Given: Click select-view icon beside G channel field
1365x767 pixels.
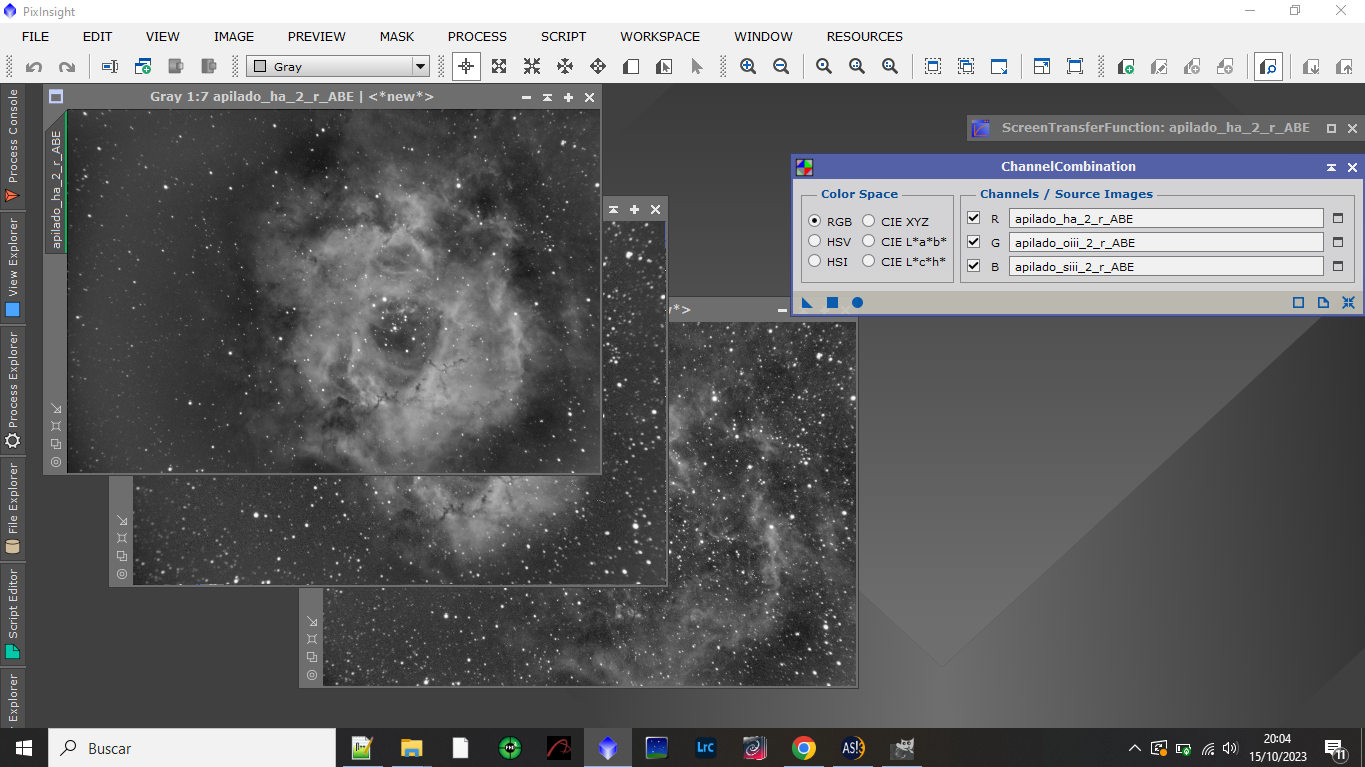Looking at the screenshot, I should click(1338, 242).
